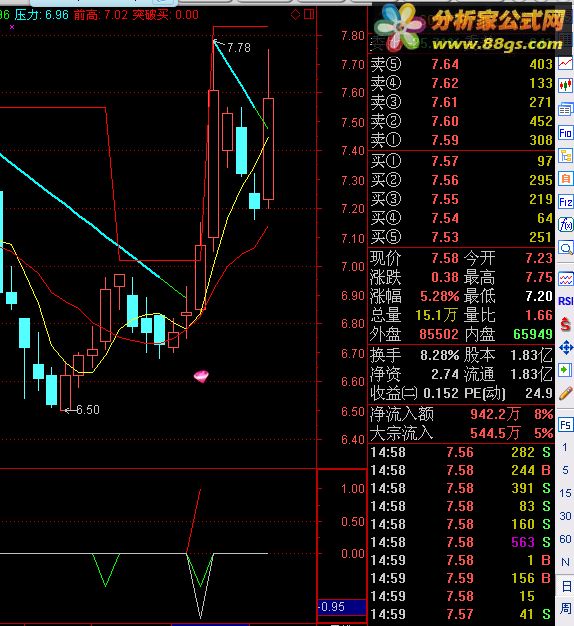
Task: Click the 现价 value 7.58
Action: pos(445,258)
